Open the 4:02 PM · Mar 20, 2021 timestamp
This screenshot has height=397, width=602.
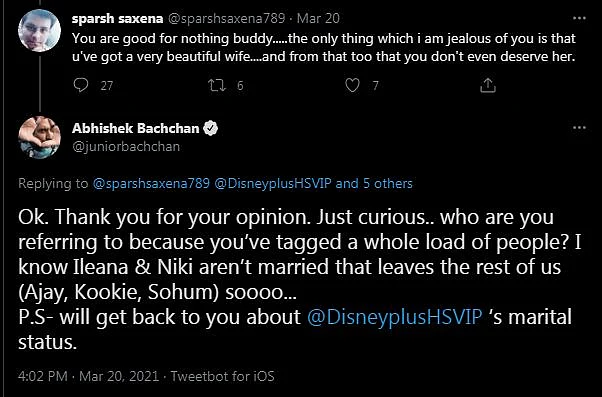(x=88, y=376)
